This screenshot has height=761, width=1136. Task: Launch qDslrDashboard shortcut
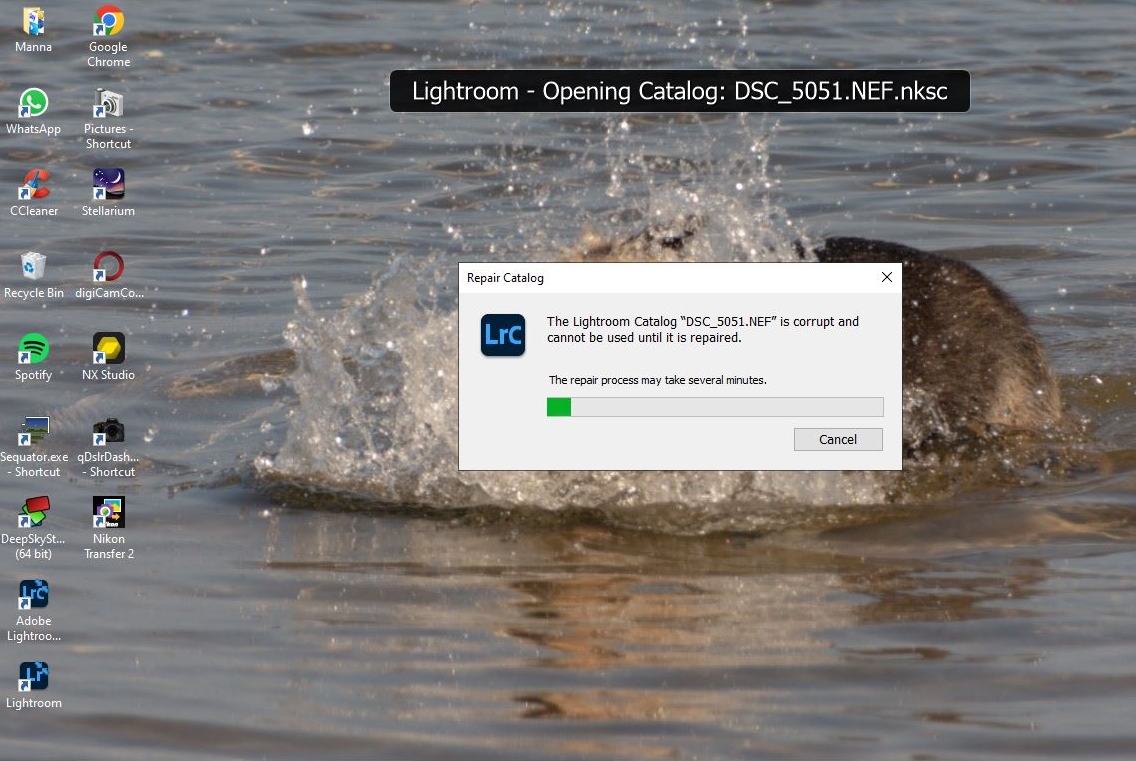tap(107, 432)
